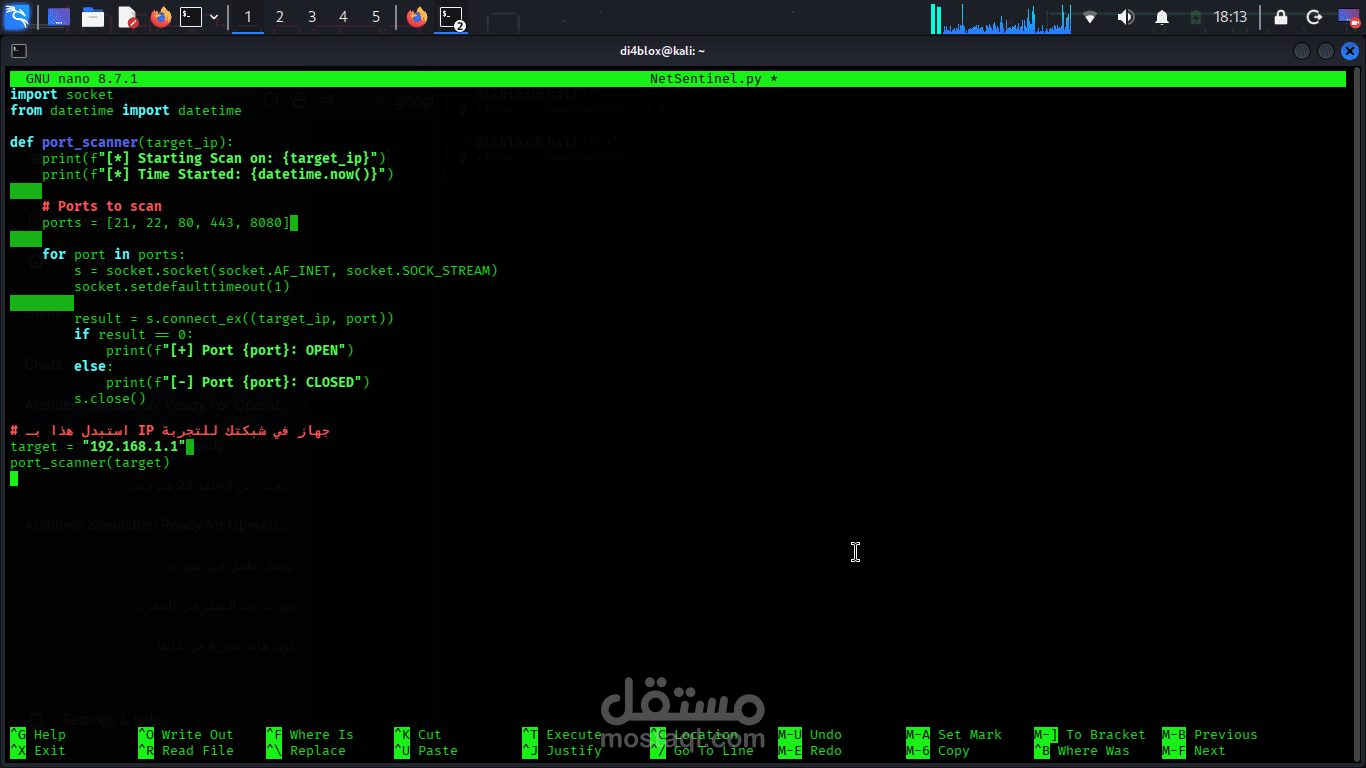Screen dimensions: 1366x768
Task: Click the log out icon
Action: pos(1314,17)
